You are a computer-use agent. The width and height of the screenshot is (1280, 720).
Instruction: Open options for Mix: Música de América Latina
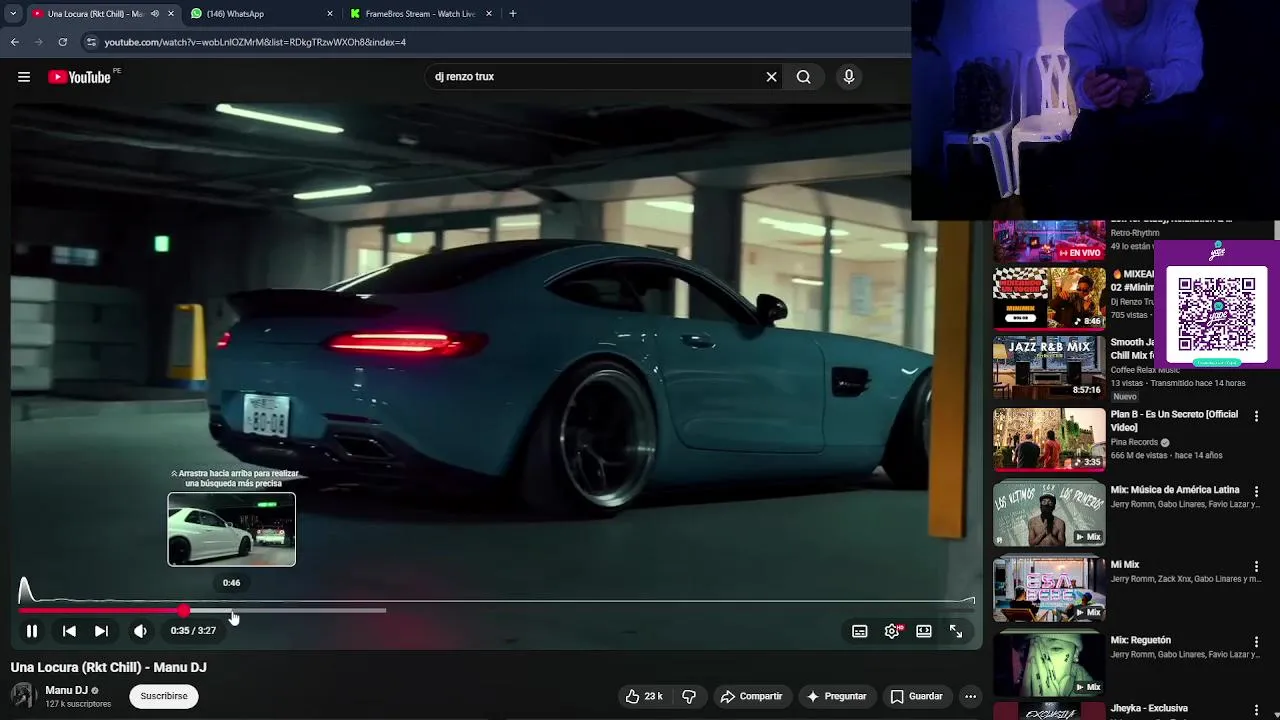[x=1257, y=491]
